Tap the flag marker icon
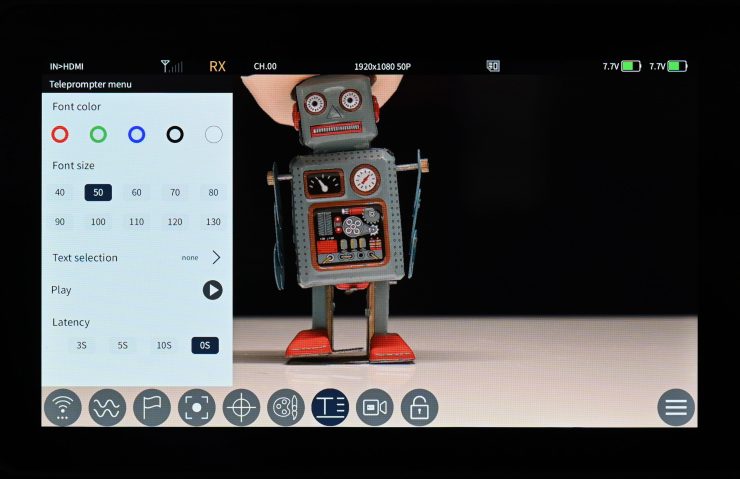 152,407
